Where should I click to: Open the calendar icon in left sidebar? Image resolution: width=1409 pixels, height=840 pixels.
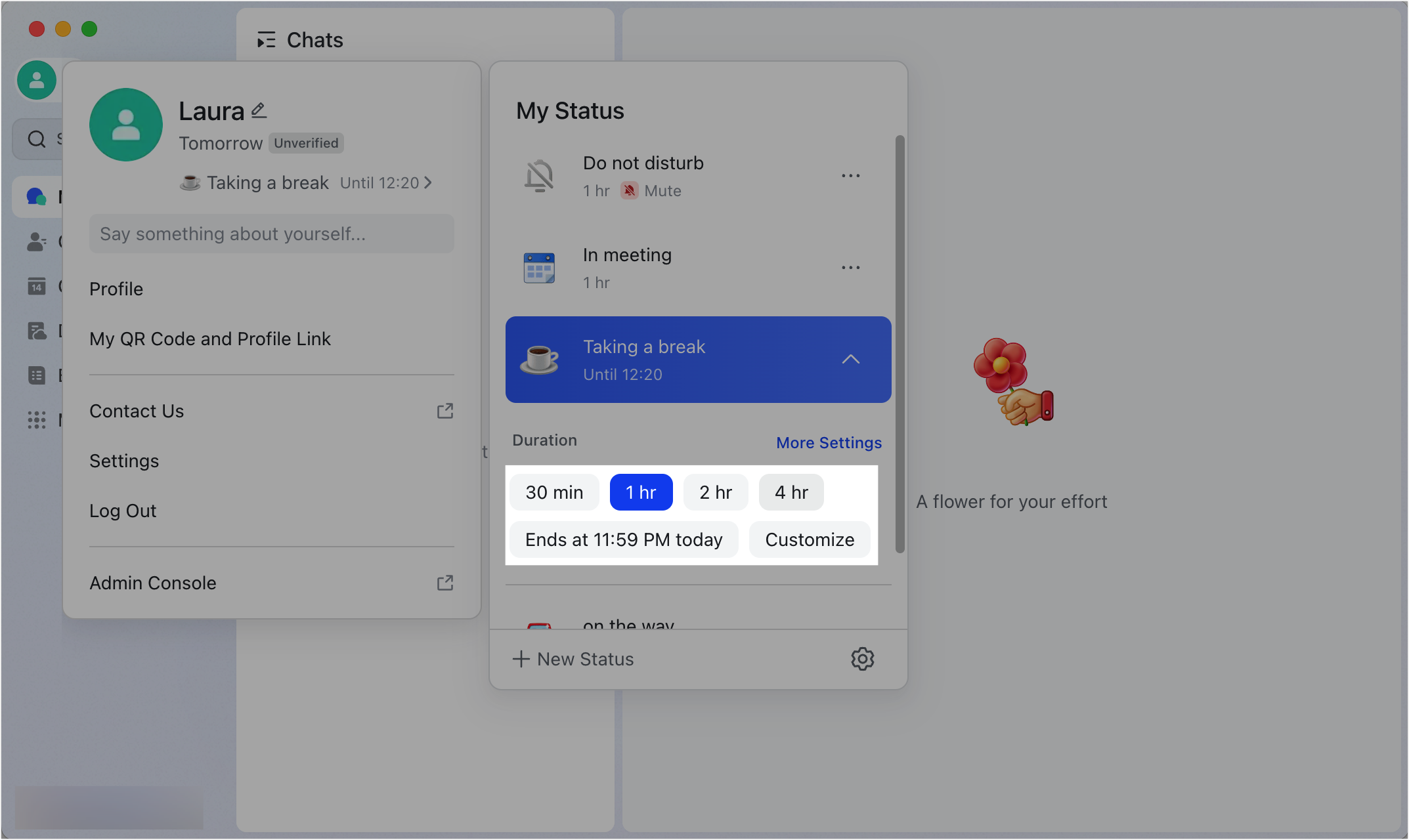tap(37, 286)
